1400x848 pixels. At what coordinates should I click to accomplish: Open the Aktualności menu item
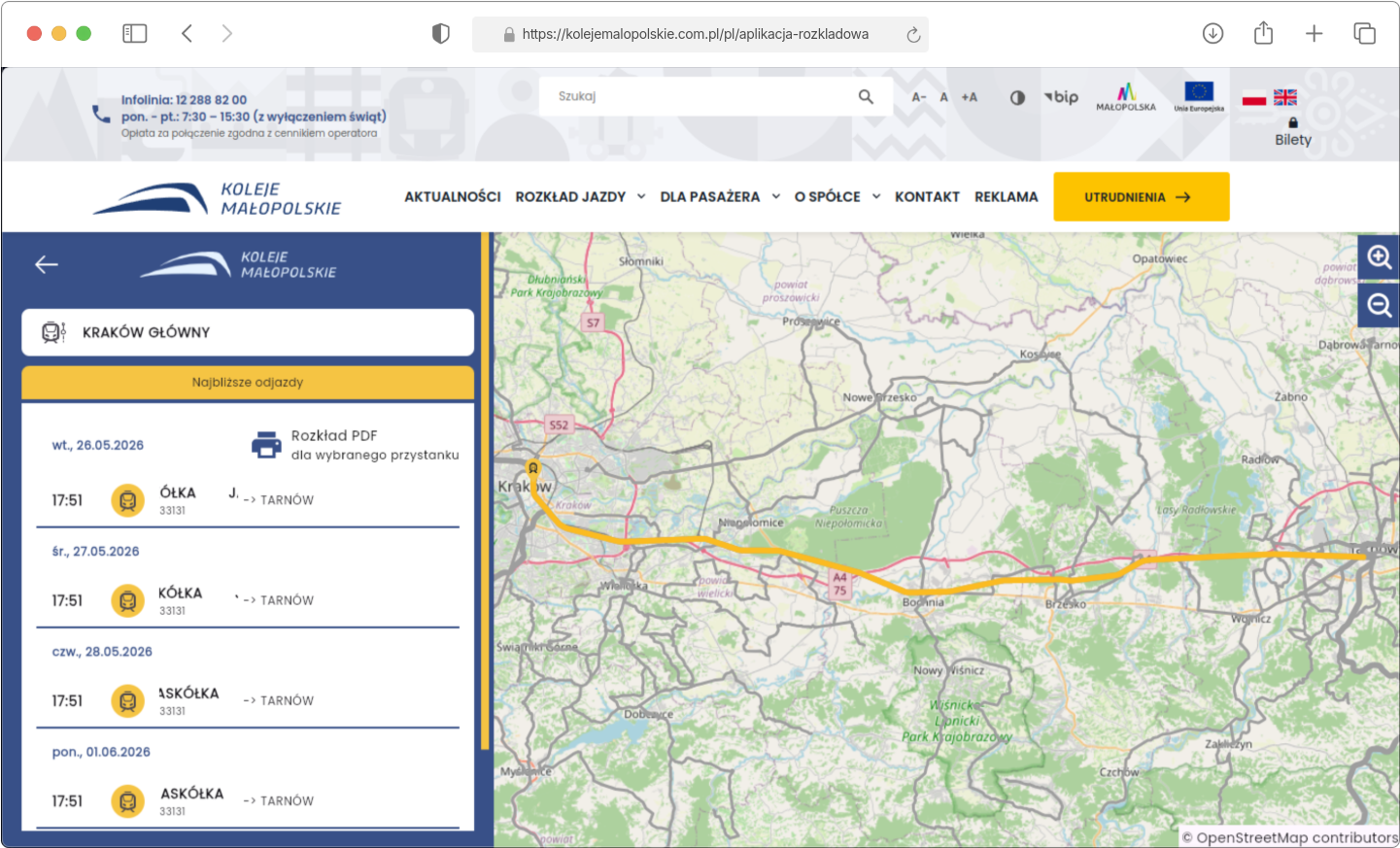(453, 197)
